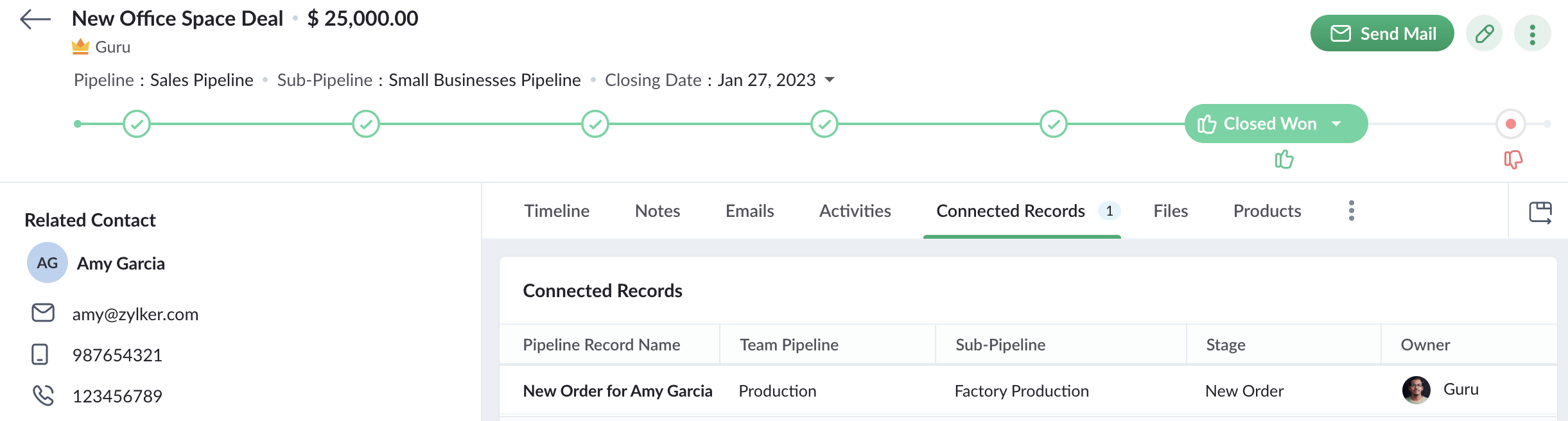The width and height of the screenshot is (1568, 421).
Task: Click the third stage marker on pipeline progress
Action: click(x=595, y=124)
